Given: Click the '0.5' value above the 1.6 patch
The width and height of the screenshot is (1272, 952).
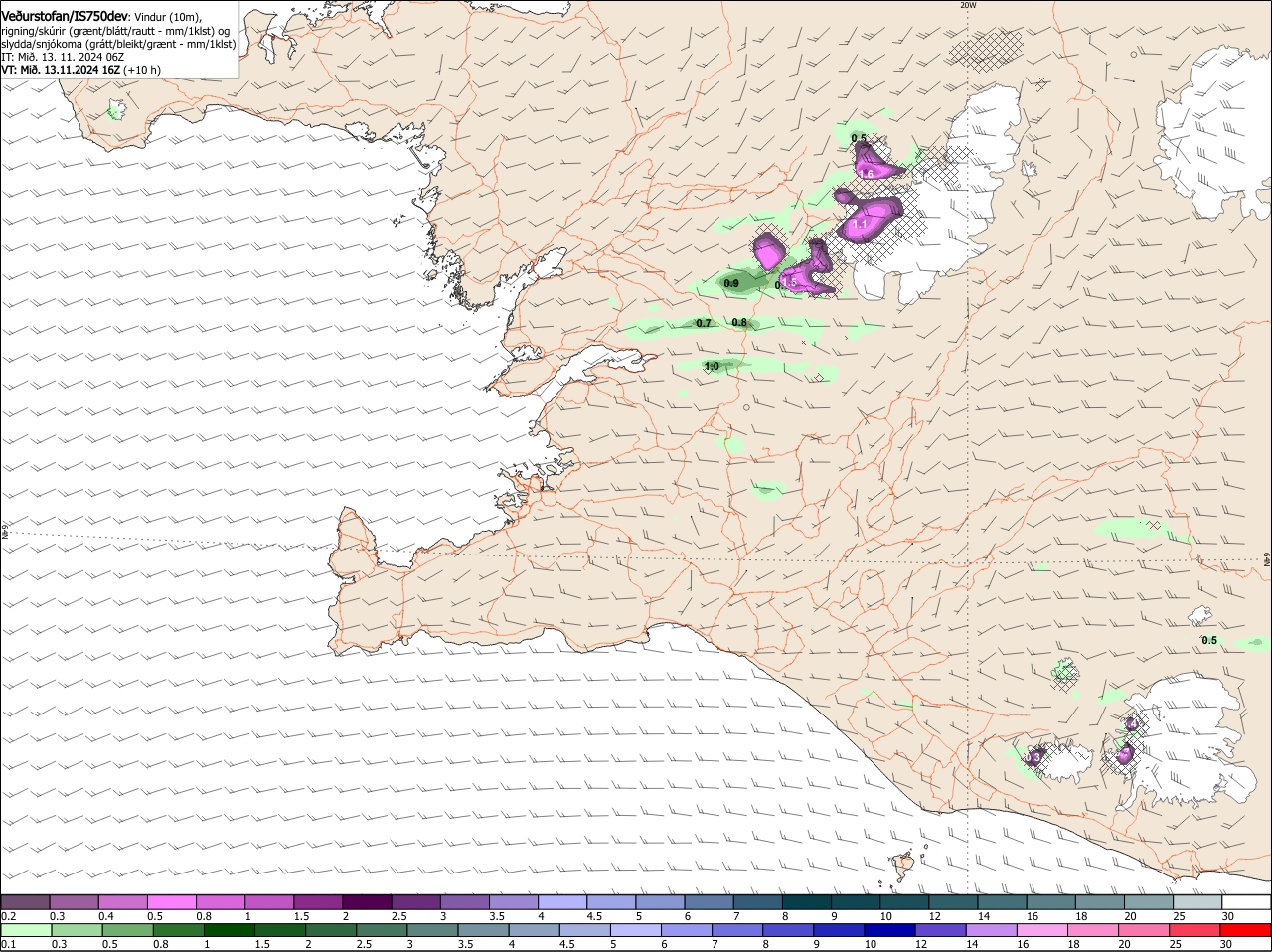Looking at the screenshot, I should pos(860,138).
